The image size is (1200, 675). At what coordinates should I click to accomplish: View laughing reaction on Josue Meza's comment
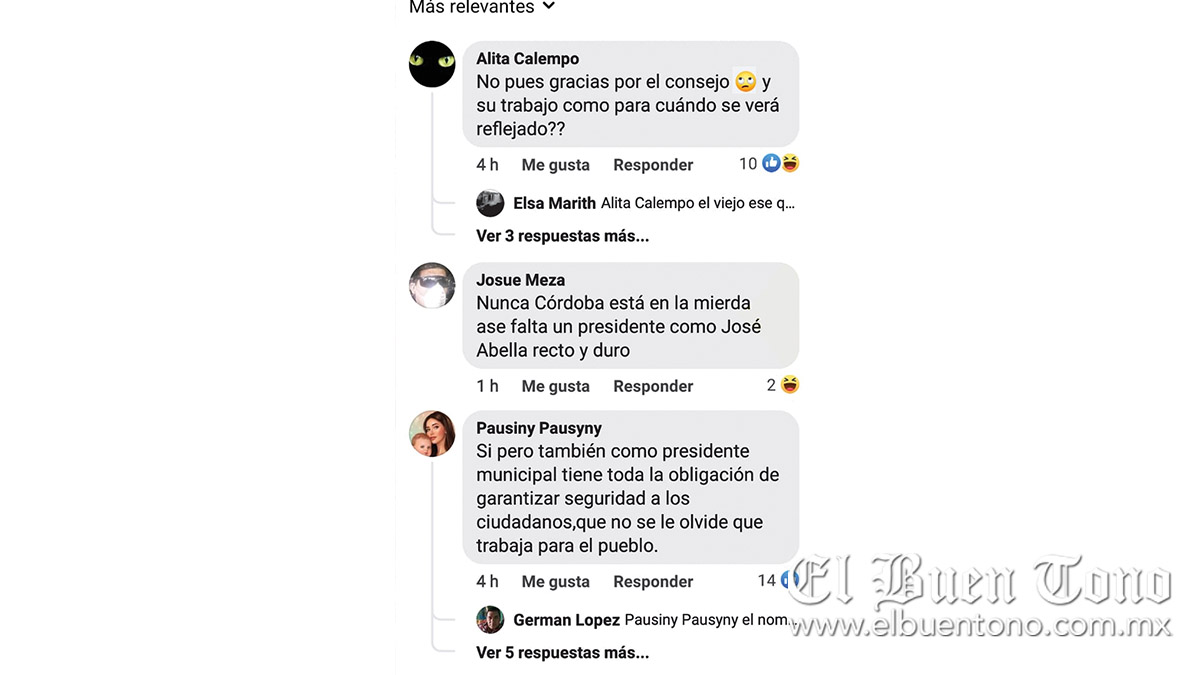(x=790, y=385)
